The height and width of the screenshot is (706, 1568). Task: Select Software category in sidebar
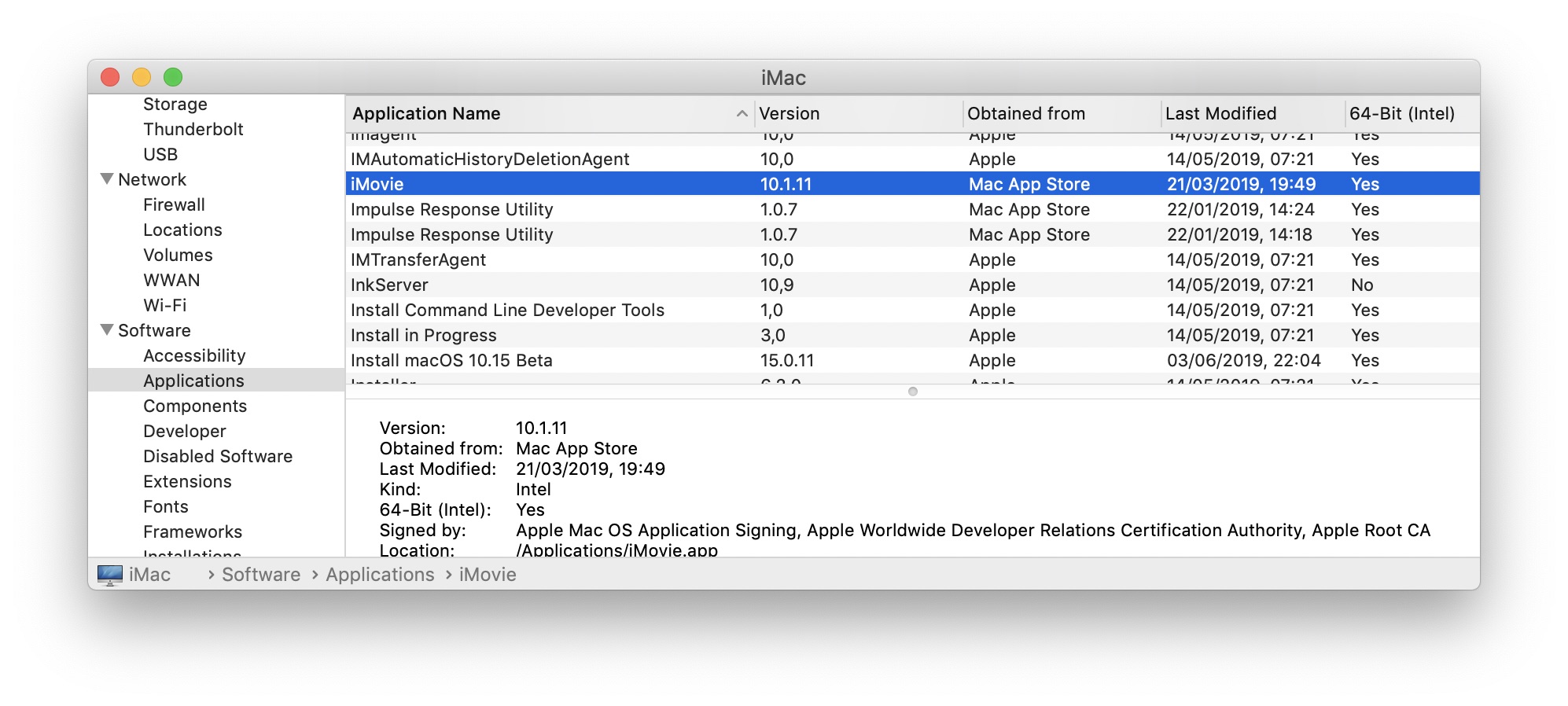[x=154, y=330]
